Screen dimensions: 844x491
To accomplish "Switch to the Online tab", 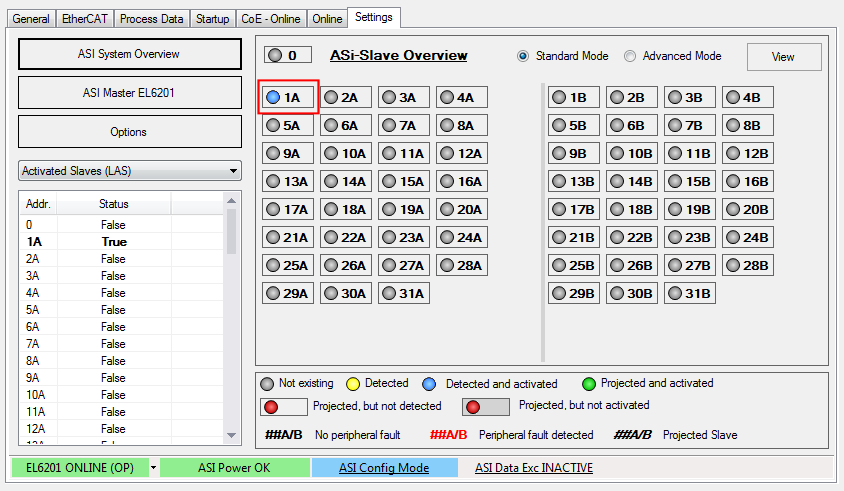I will 327,19.
